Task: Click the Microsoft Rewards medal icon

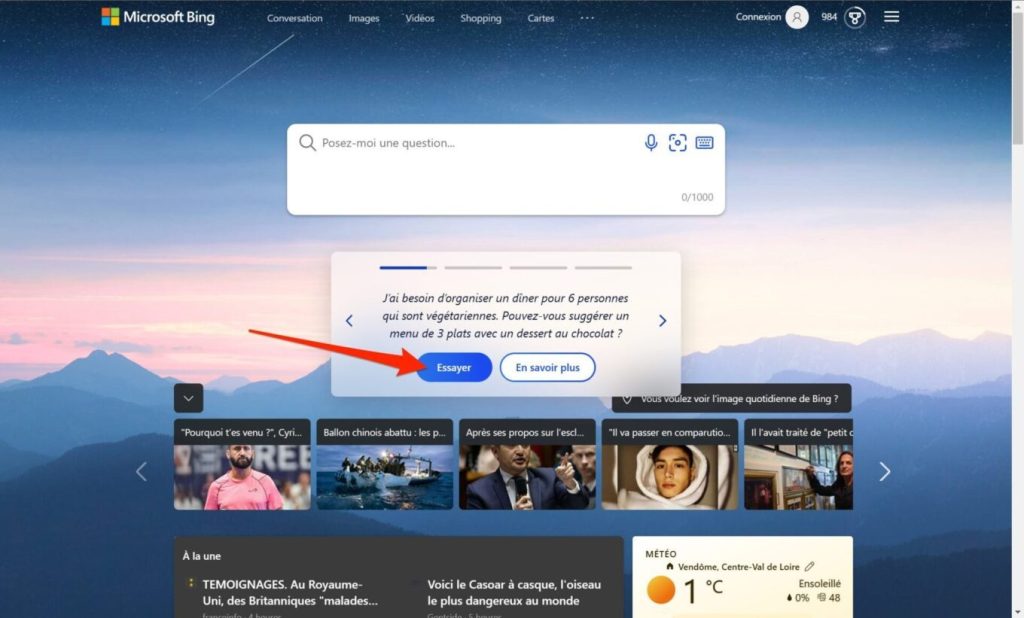Action: 855,17
